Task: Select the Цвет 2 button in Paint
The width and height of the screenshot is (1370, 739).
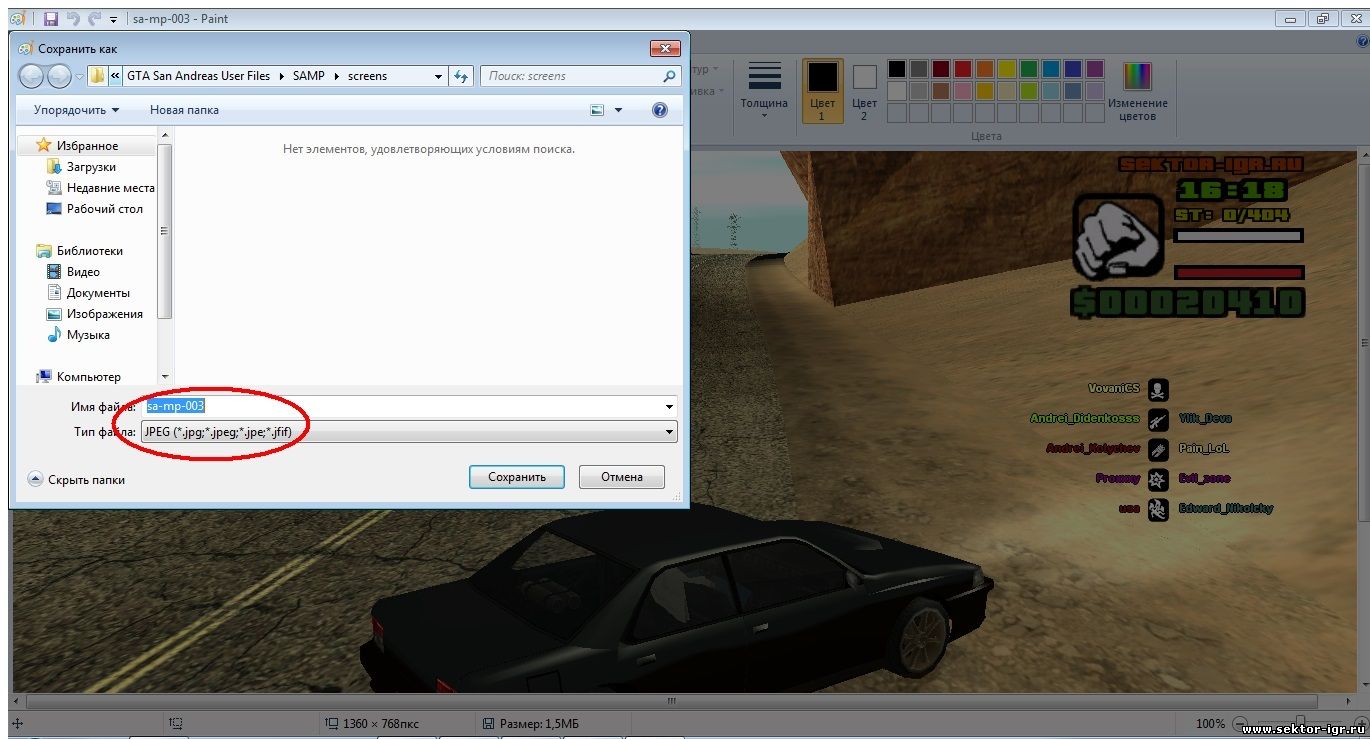Action: [x=865, y=91]
